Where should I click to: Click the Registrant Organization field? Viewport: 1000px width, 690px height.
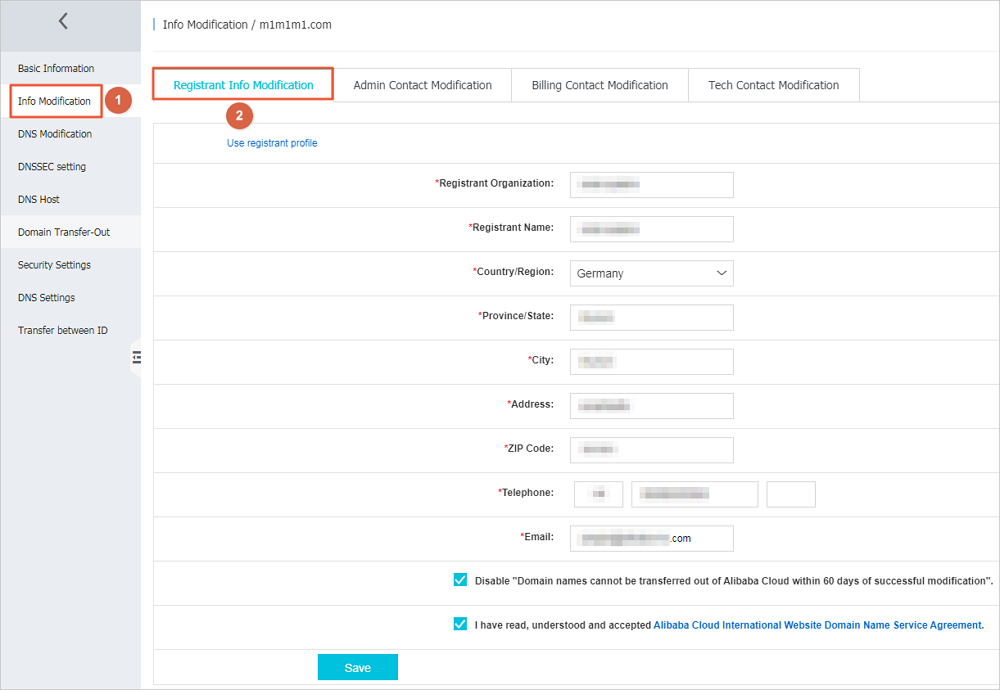(x=651, y=185)
